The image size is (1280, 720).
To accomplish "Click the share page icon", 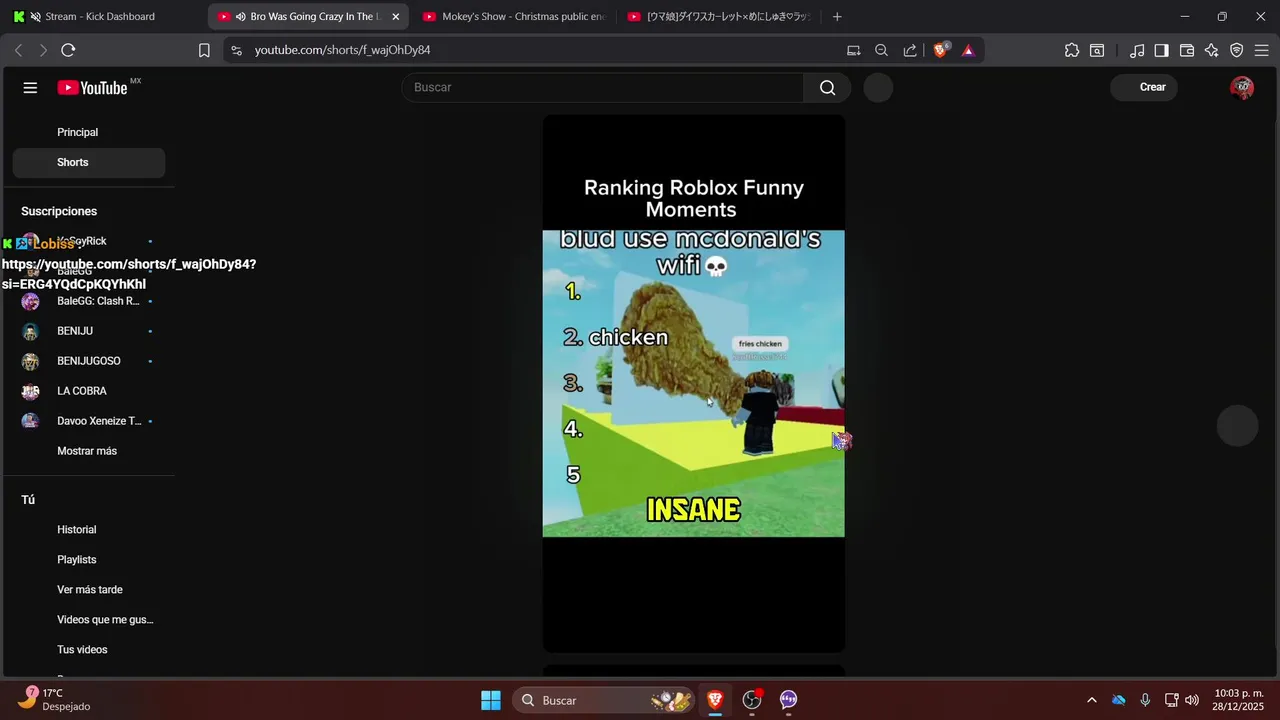I will (x=910, y=50).
